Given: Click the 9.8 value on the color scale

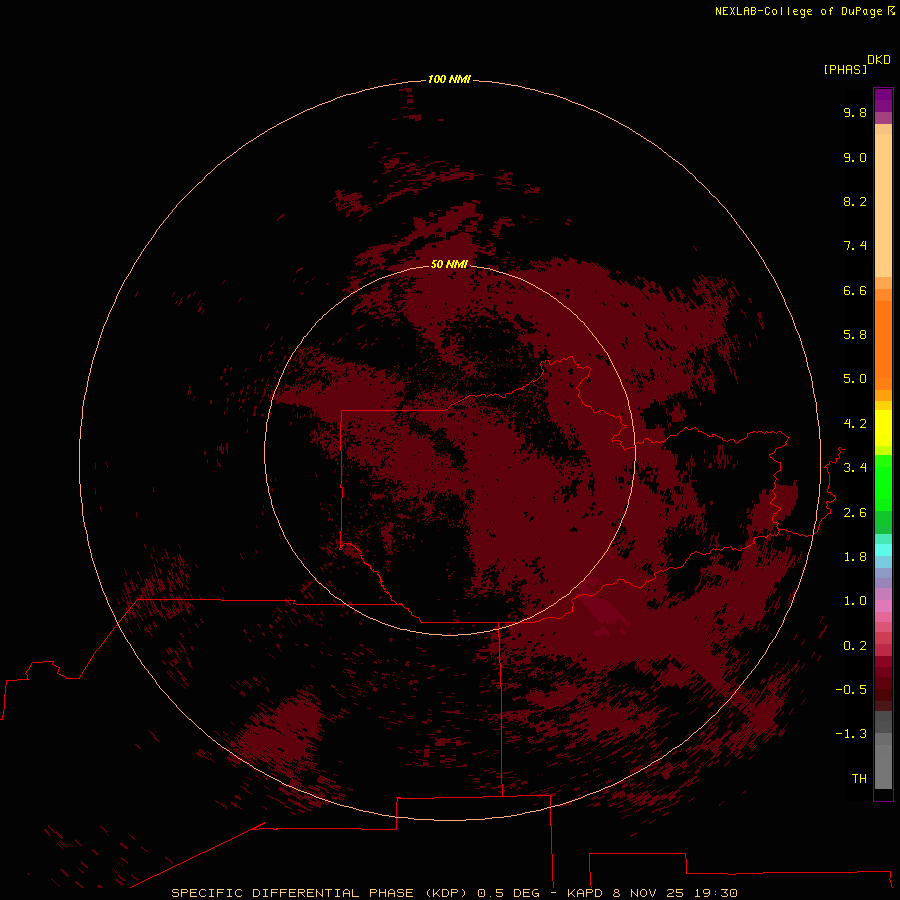Looking at the screenshot, I should [855, 112].
